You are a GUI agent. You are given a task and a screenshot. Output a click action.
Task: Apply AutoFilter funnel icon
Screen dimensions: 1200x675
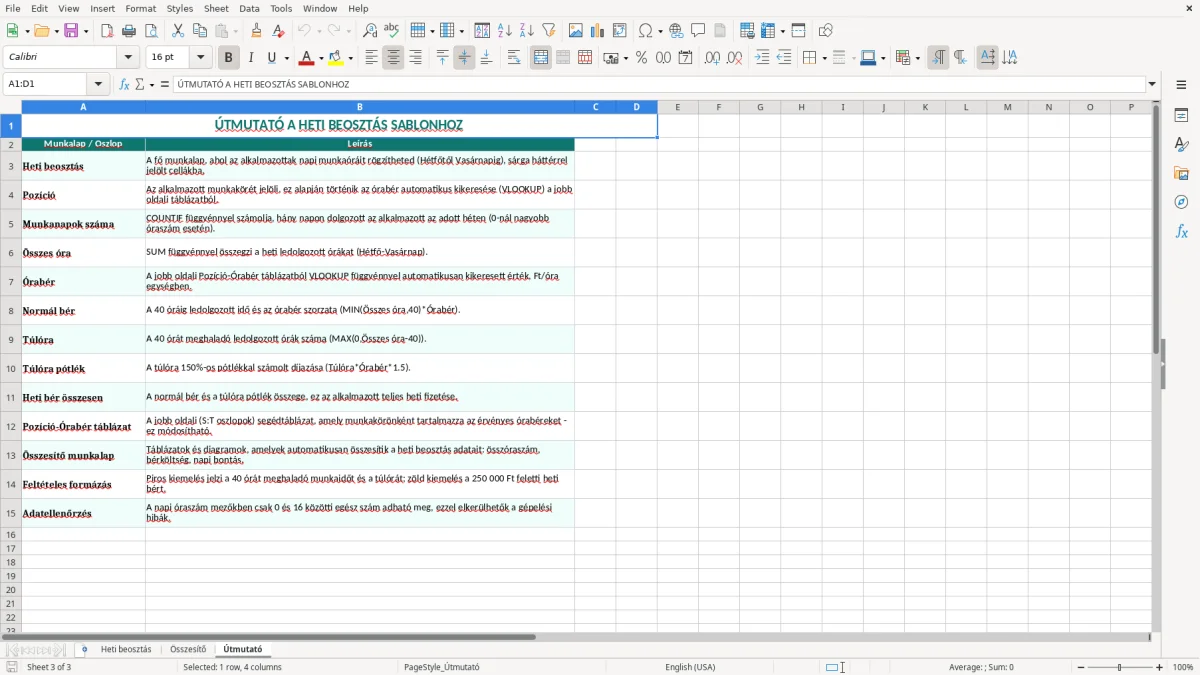pyautogui.click(x=549, y=31)
